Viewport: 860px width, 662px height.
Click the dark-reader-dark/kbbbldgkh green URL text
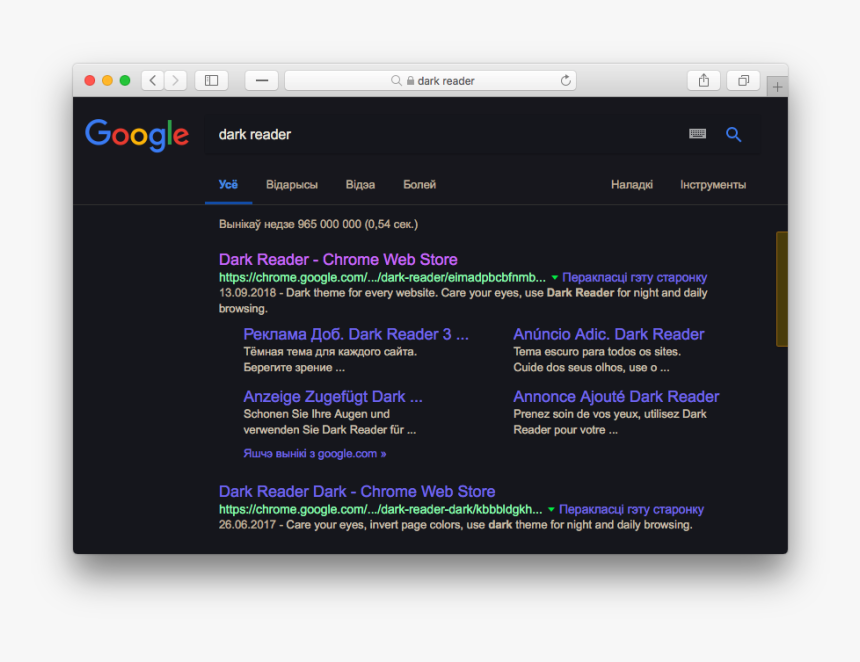[x=381, y=510]
